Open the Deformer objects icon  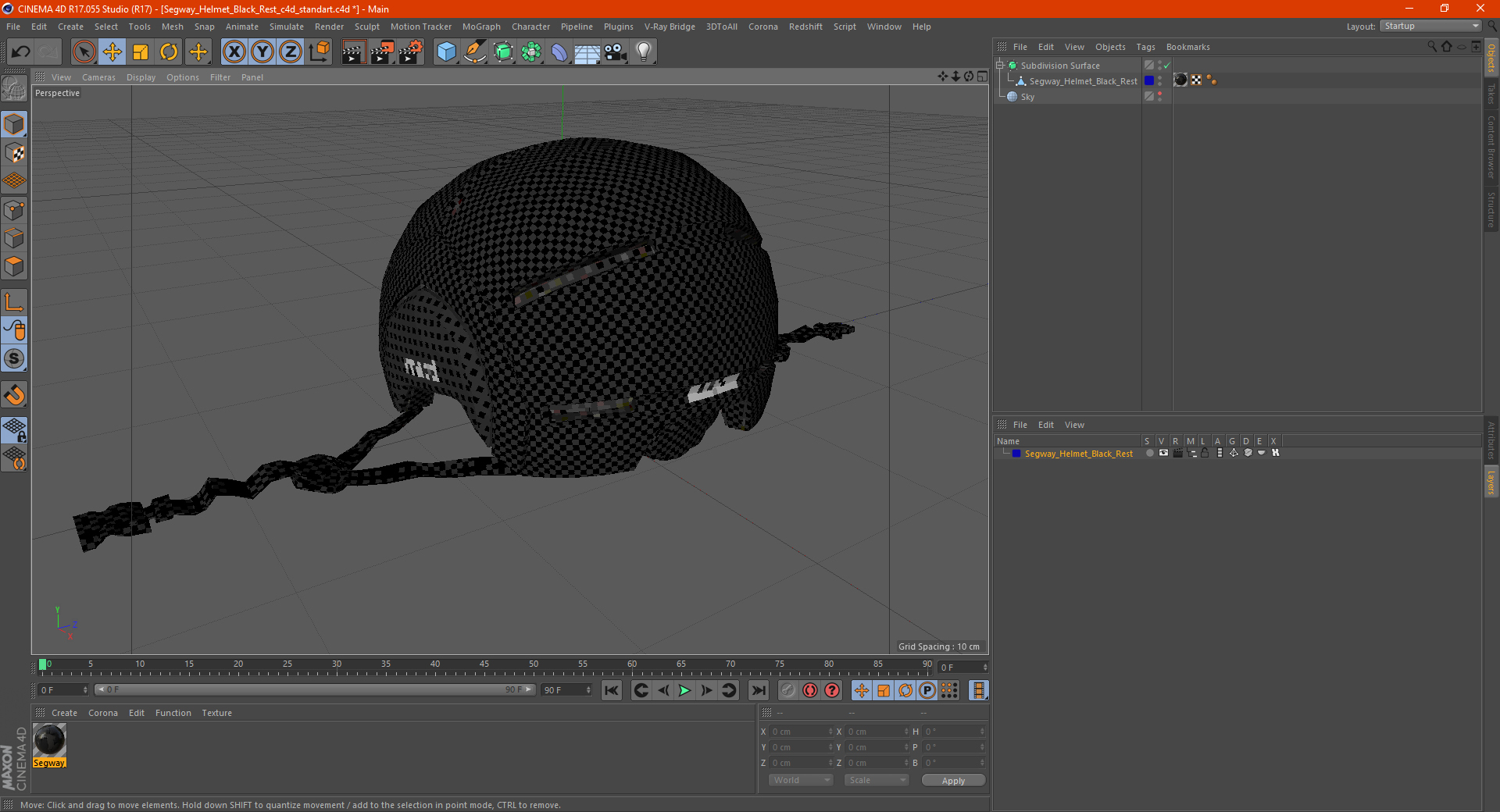click(x=559, y=52)
